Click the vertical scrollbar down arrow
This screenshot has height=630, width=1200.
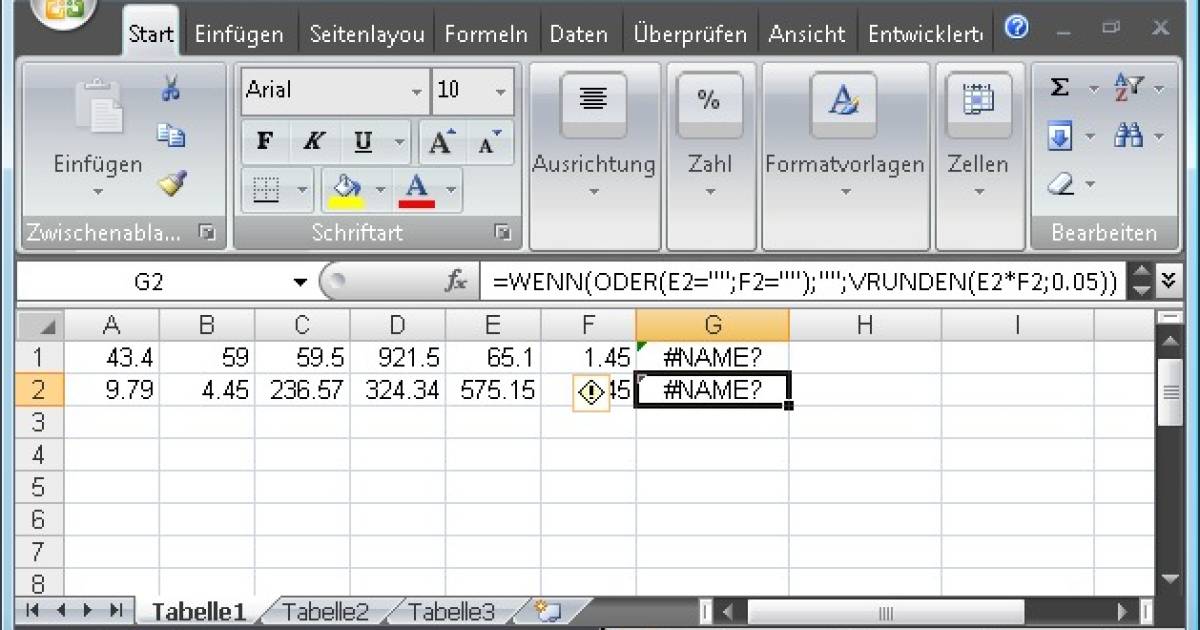point(1169,579)
